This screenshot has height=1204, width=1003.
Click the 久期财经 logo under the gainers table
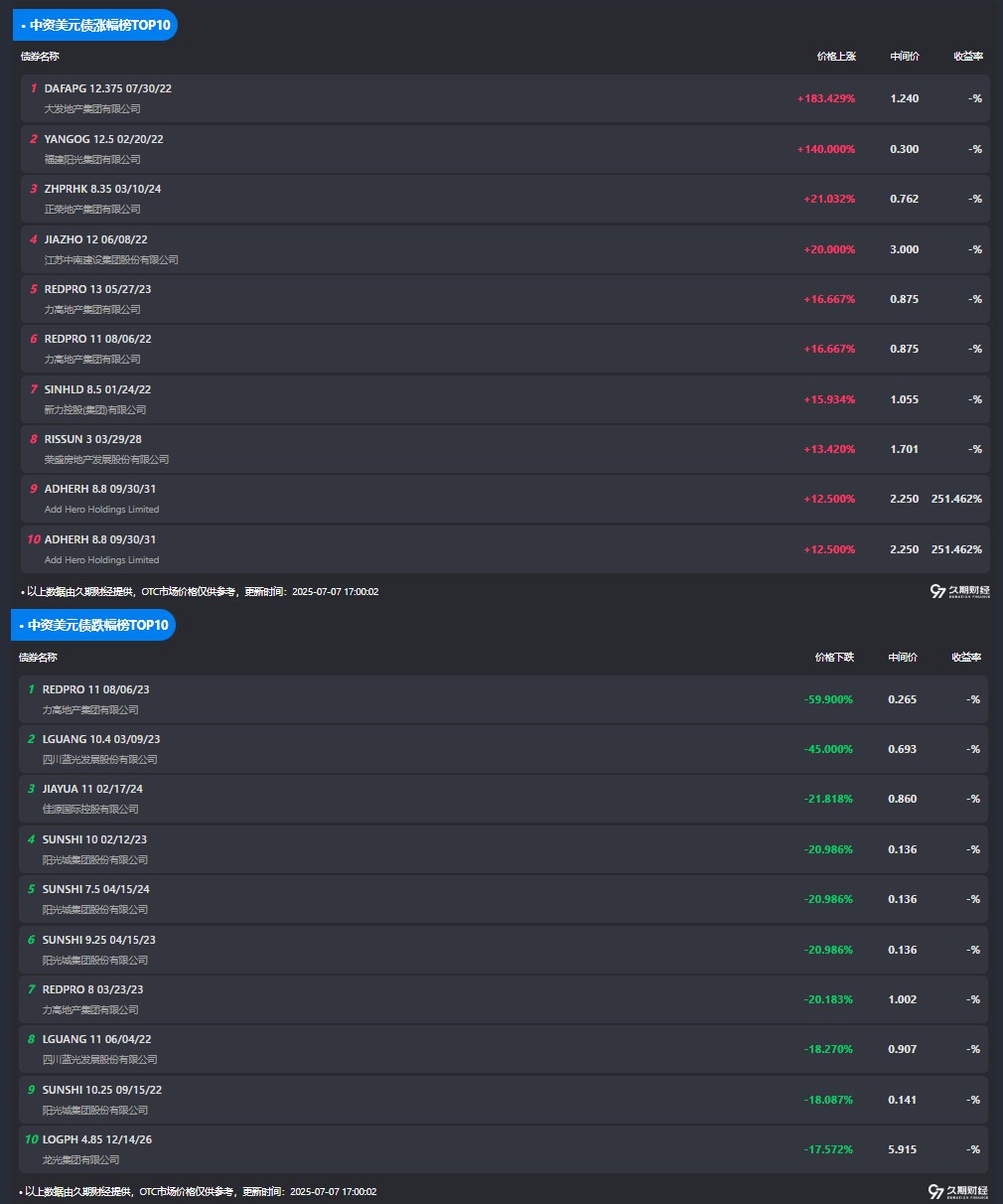pyautogui.click(x=959, y=591)
